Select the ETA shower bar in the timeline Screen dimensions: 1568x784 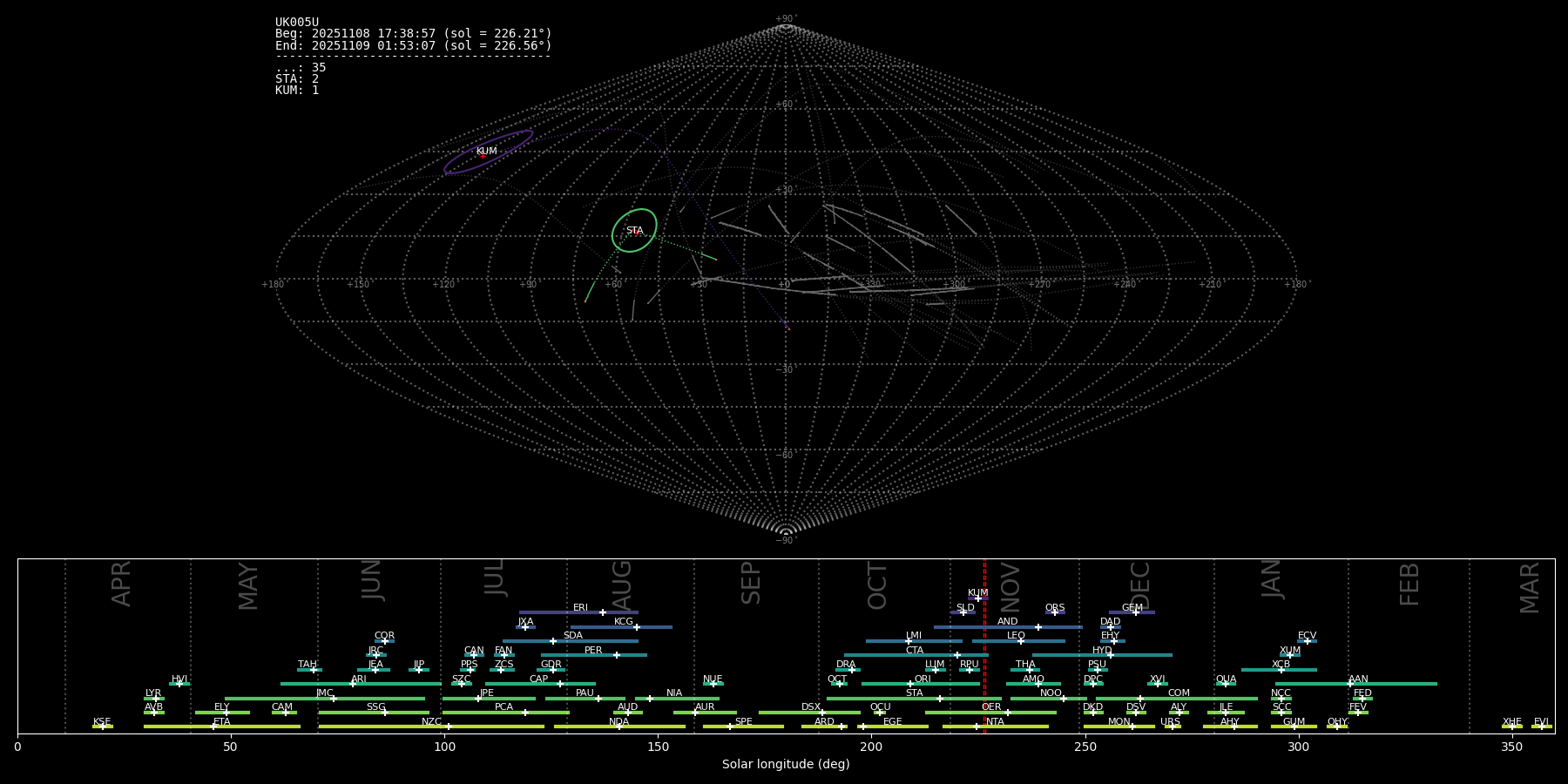222,727
